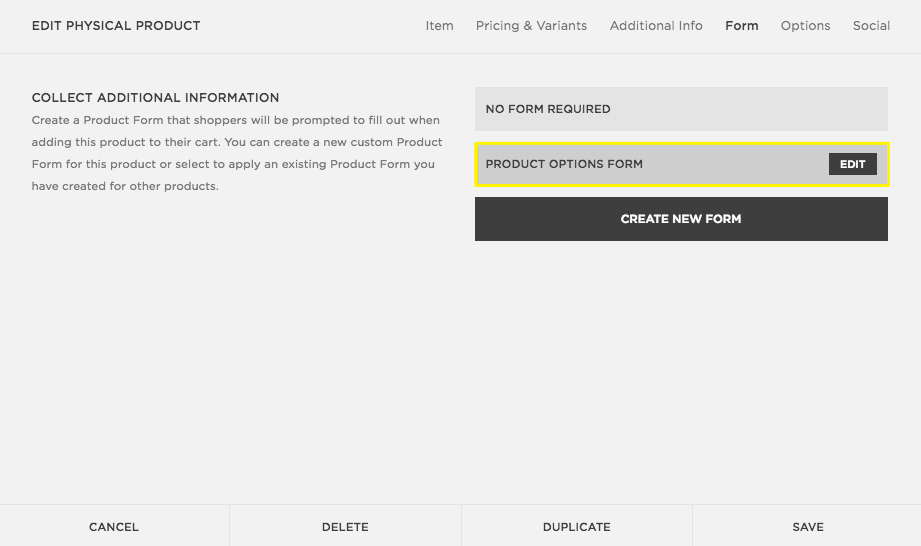Switch to the Social tab
Viewport: 921px width, 546px height.
pyautogui.click(x=871, y=26)
